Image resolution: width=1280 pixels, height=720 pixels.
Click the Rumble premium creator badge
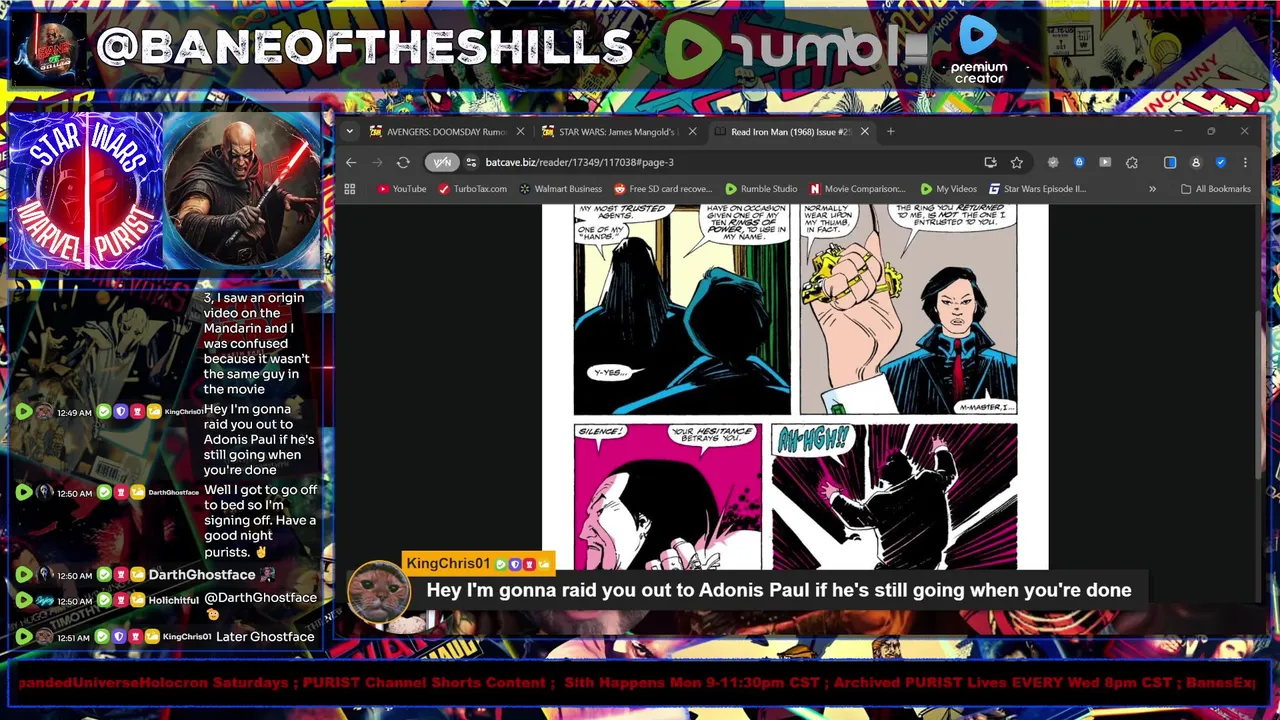pyautogui.click(x=978, y=50)
